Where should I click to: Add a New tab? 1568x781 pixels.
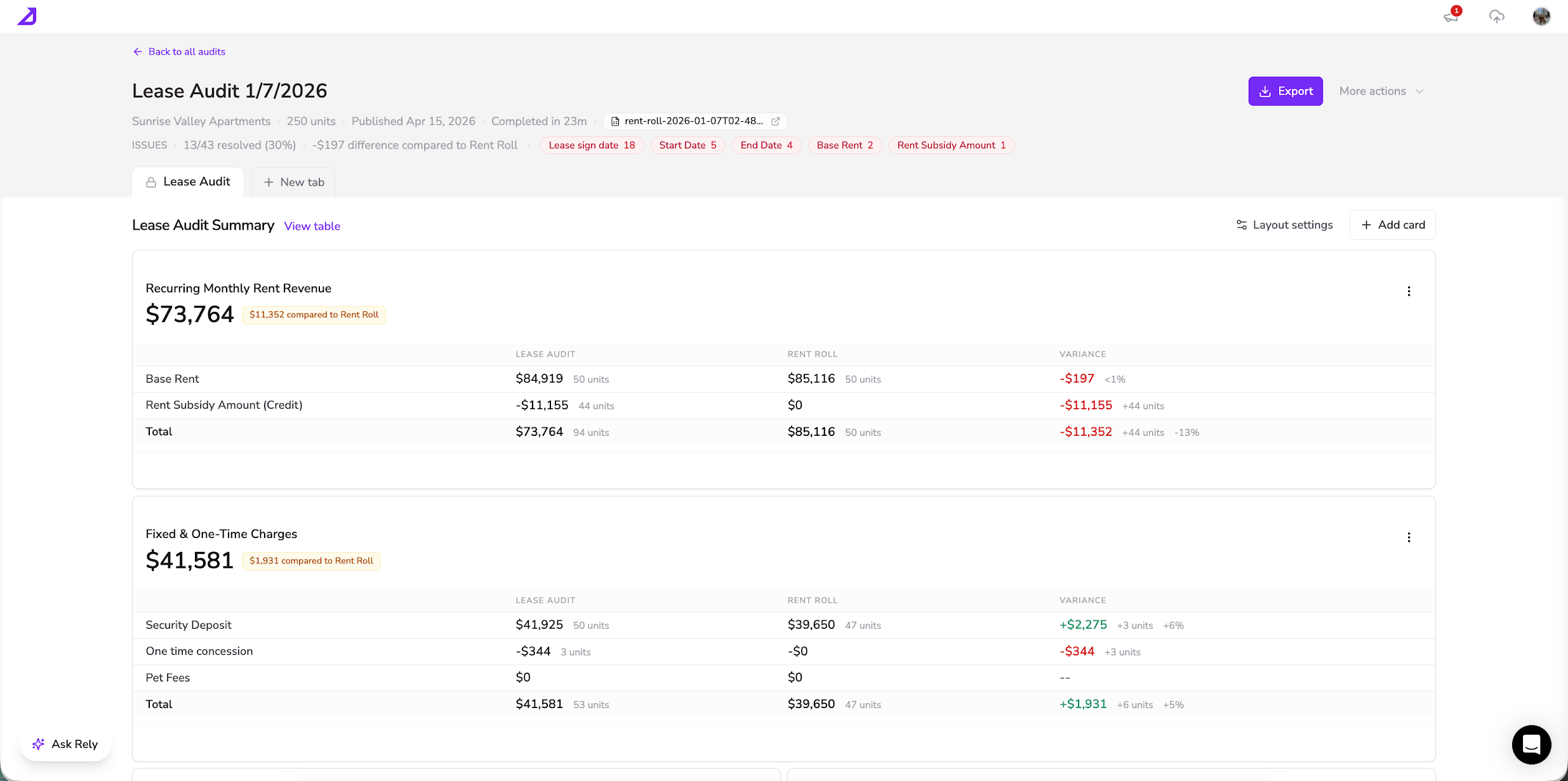[x=293, y=182]
